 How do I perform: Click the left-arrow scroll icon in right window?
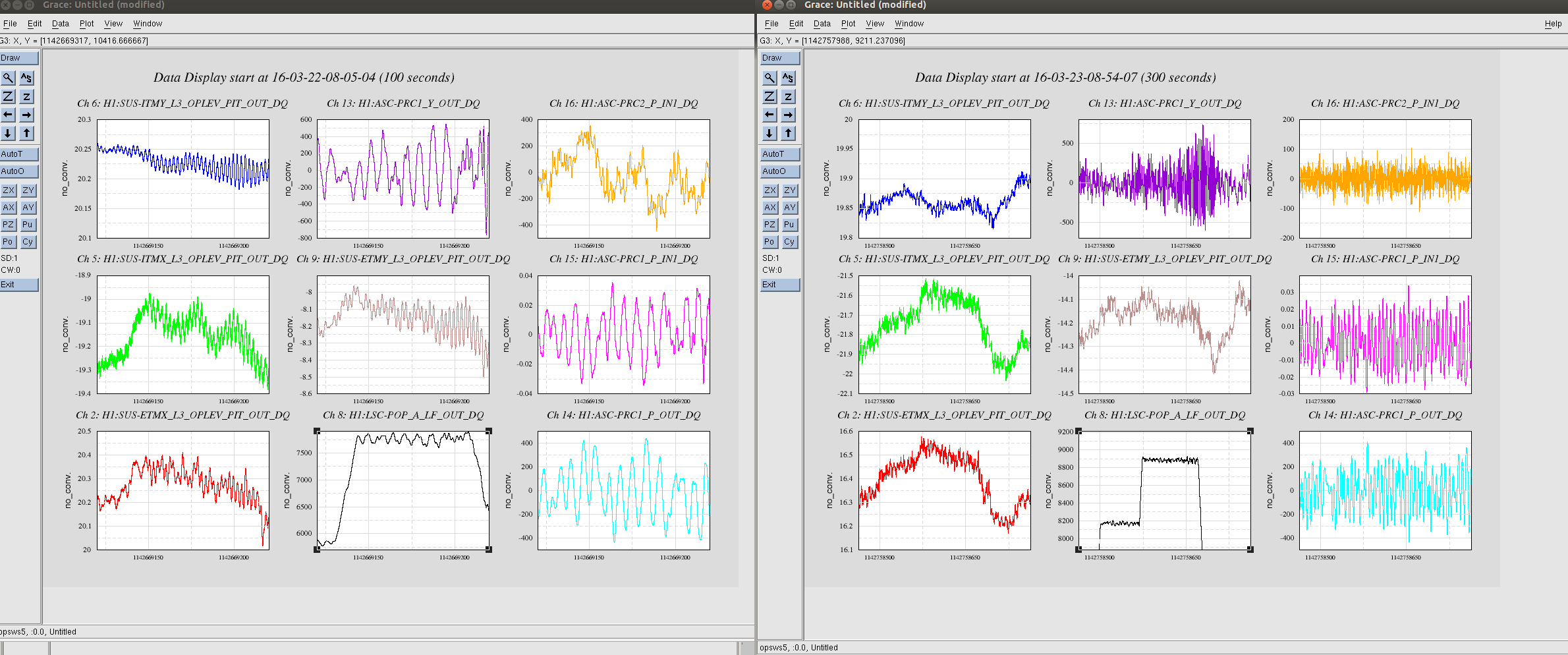pyautogui.click(x=770, y=115)
